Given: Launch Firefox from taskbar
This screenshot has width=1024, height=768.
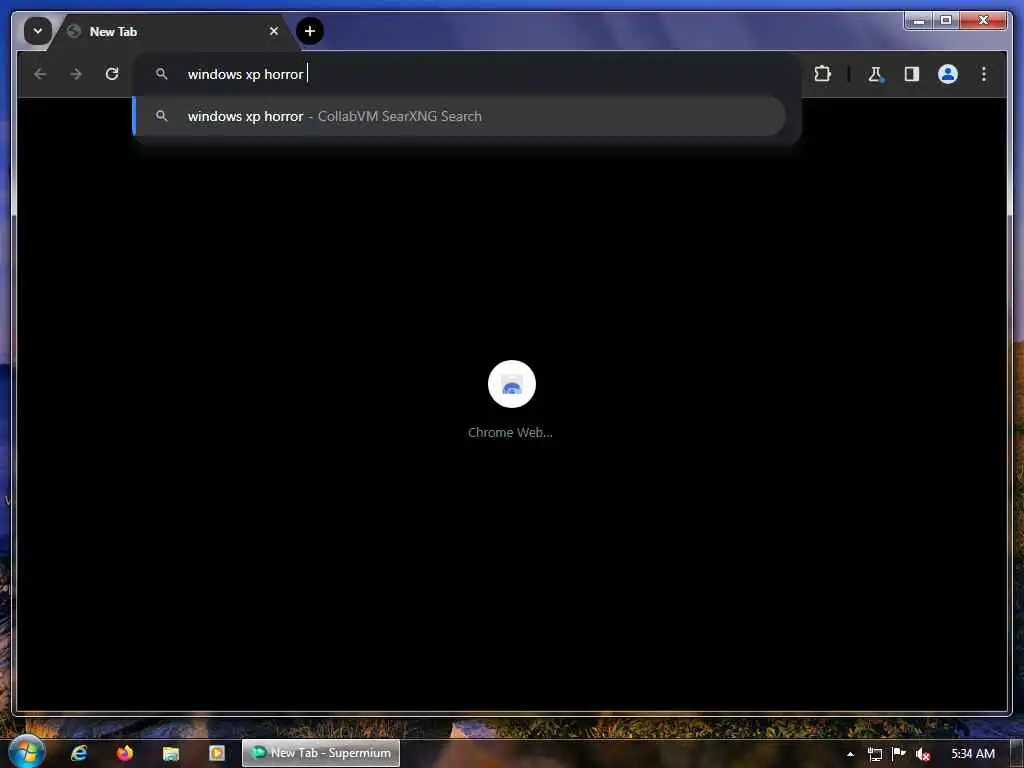Looking at the screenshot, I should [x=125, y=753].
